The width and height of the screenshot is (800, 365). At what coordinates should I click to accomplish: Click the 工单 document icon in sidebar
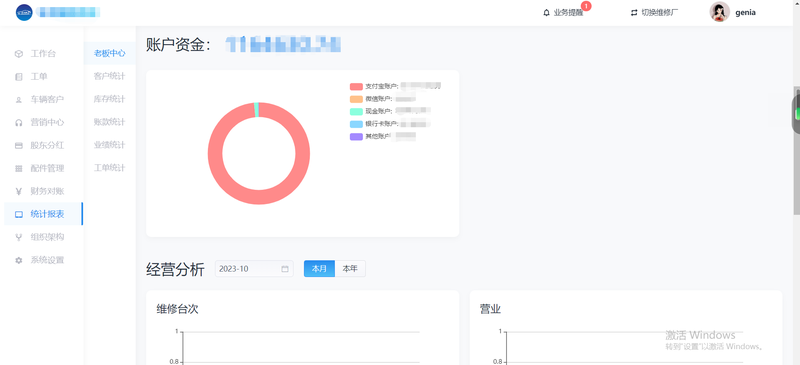point(19,77)
